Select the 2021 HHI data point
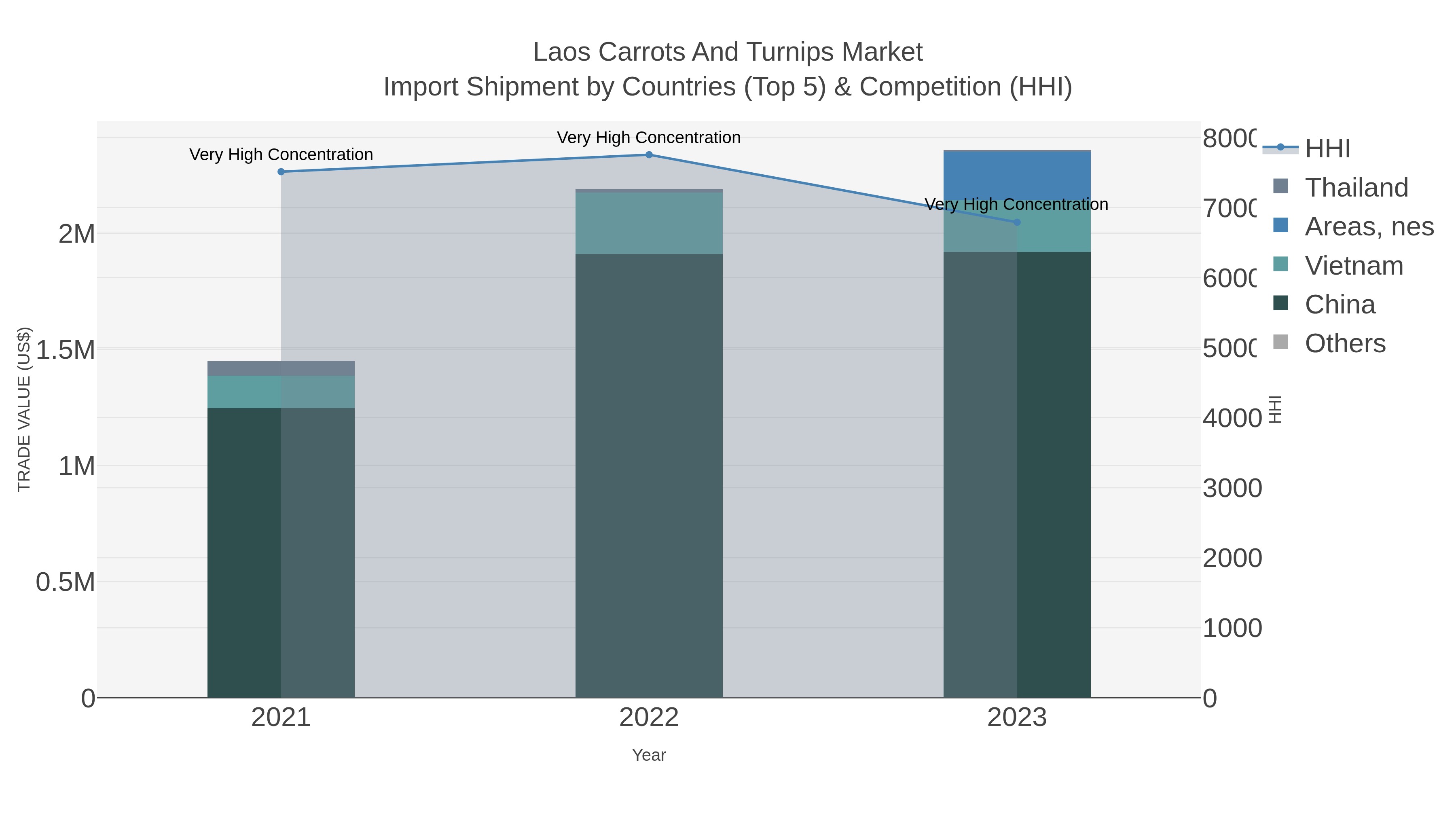Image resolution: width=1456 pixels, height=819 pixels. coord(281,172)
